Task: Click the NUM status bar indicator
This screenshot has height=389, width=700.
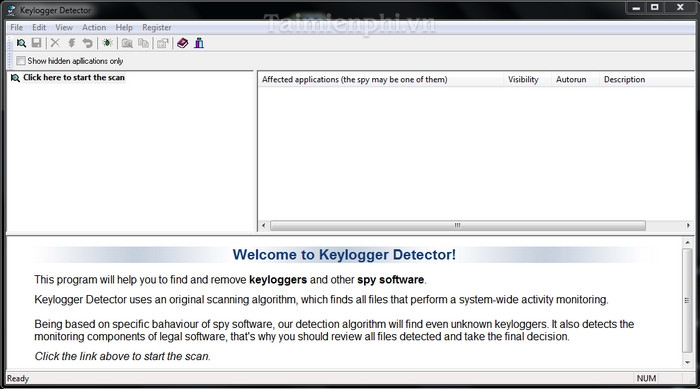Action: pos(646,378)
